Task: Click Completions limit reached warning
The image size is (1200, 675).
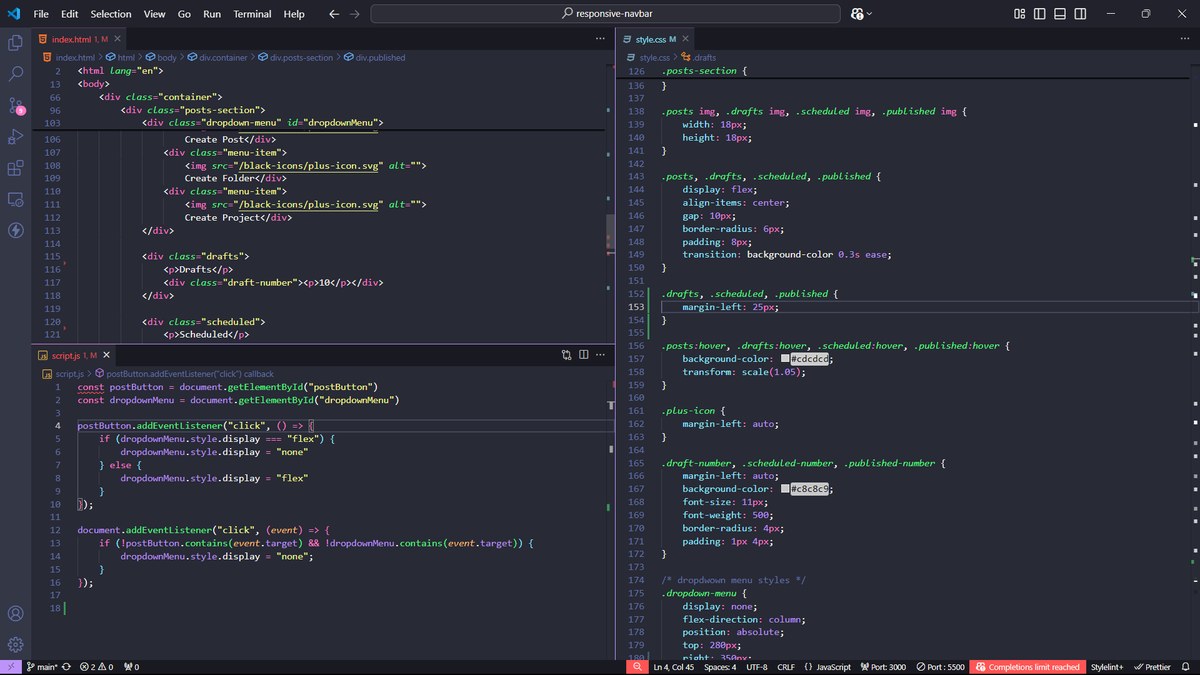Action: pos(1027,667)
